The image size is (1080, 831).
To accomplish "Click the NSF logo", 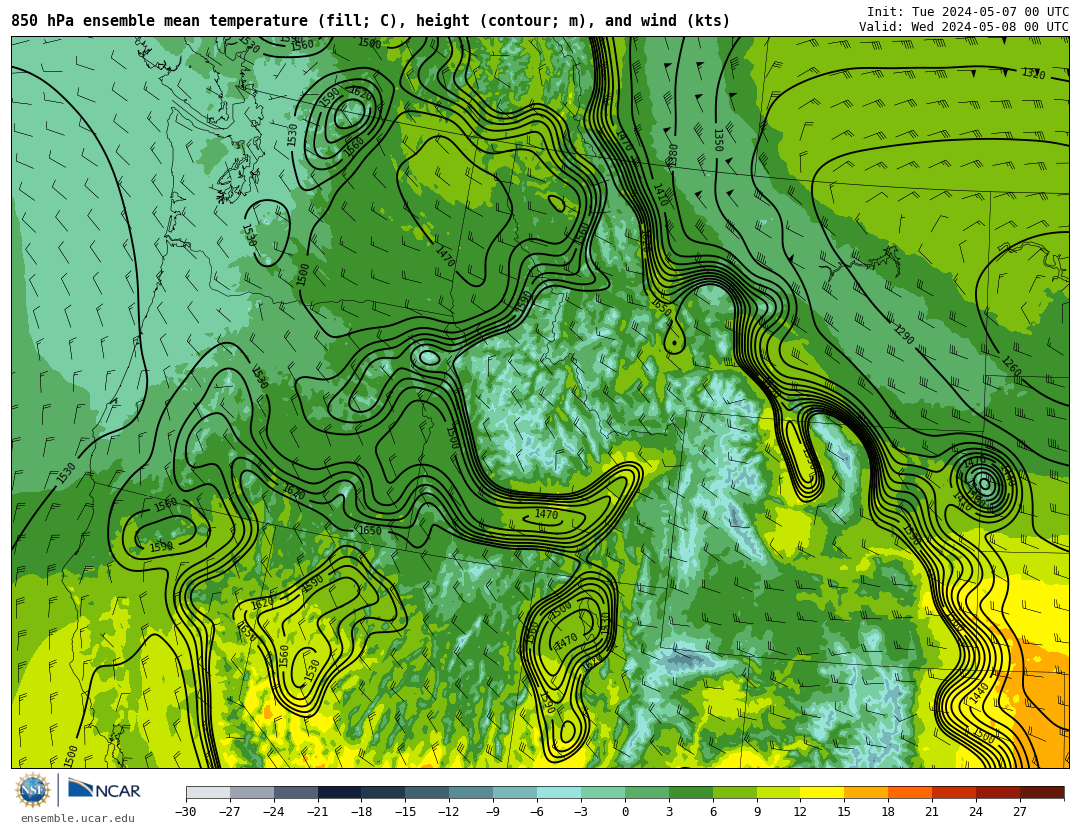I will tap(33, 790).
